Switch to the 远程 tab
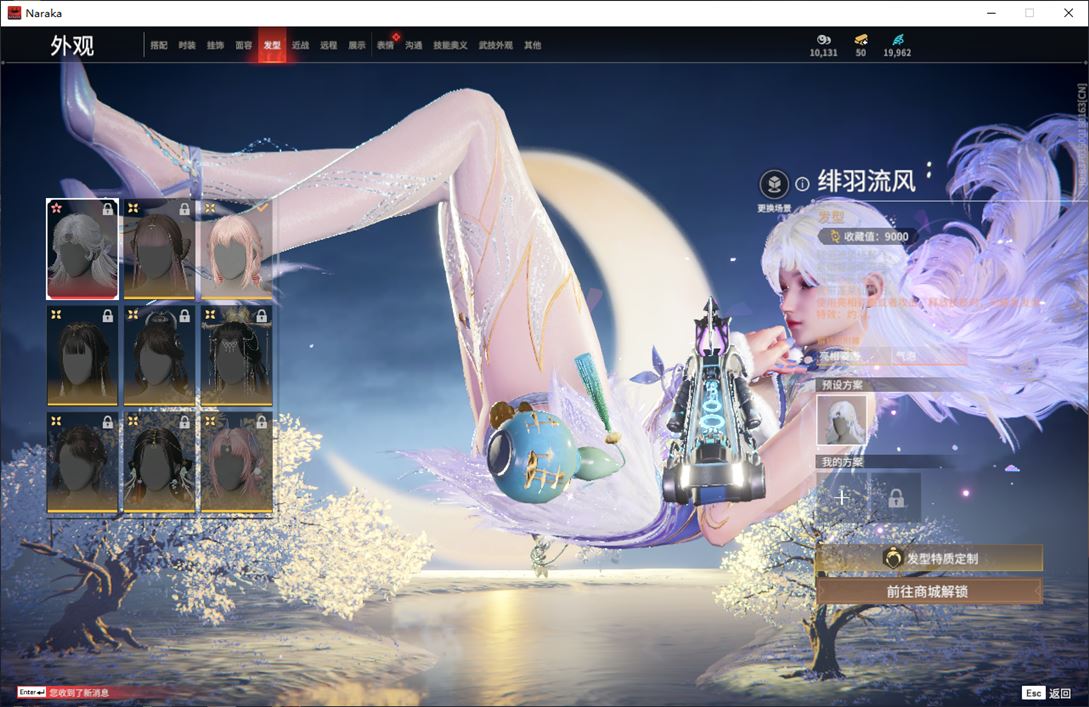 click(x=329, y=45)
